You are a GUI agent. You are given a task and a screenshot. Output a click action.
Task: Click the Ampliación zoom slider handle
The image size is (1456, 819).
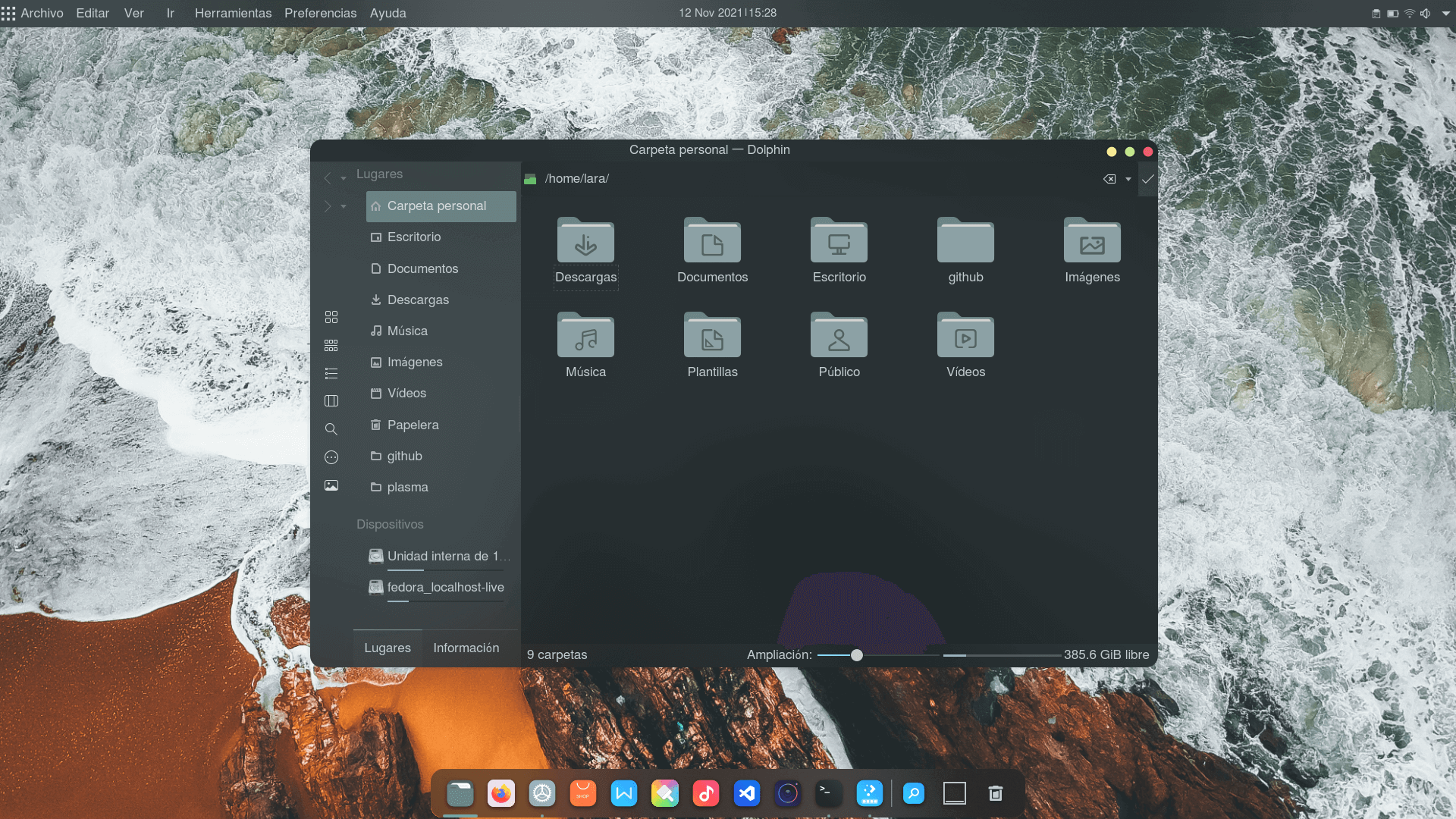857,655
